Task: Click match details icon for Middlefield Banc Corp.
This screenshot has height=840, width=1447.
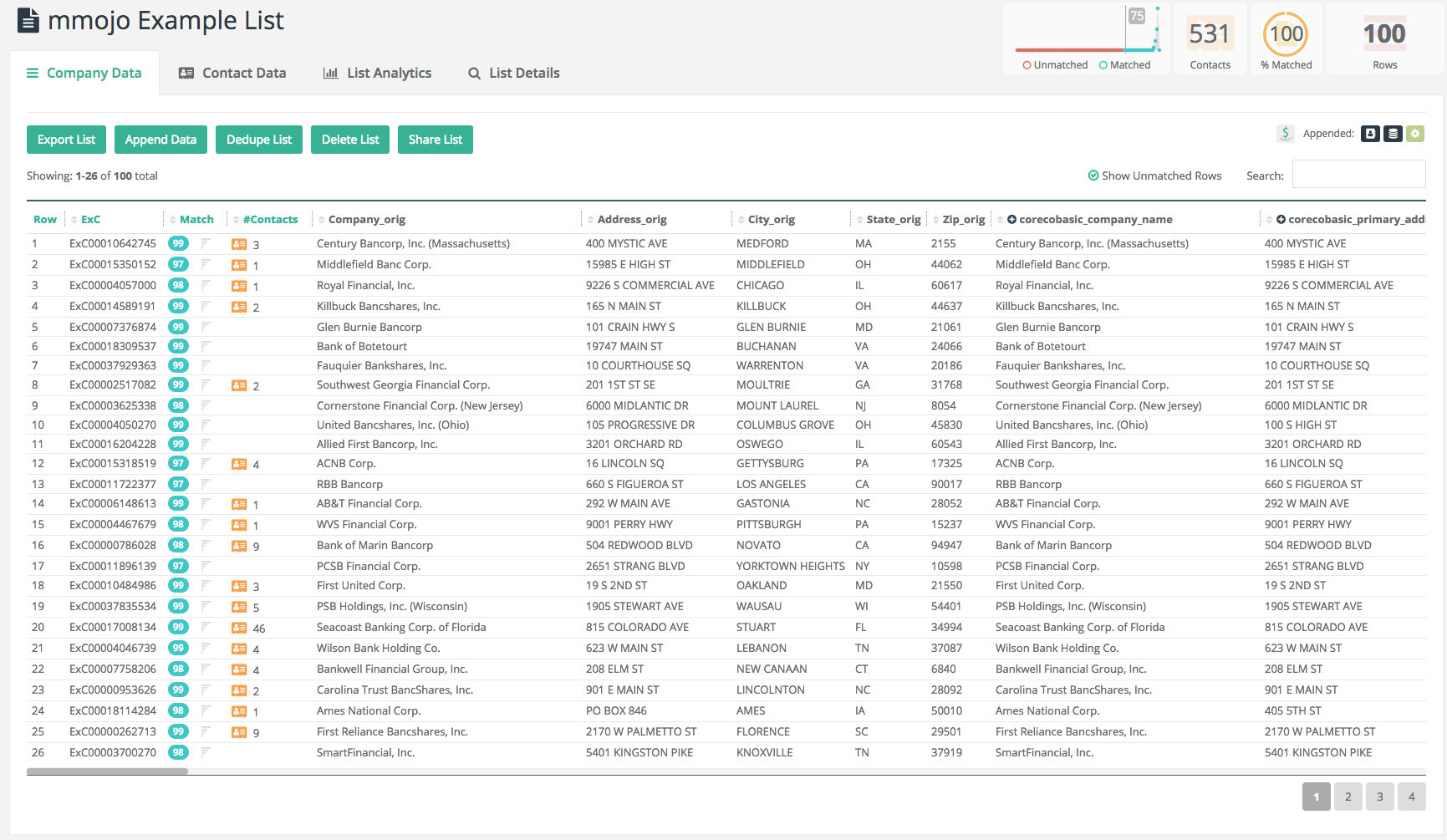Action: click(x=206, y=265)
